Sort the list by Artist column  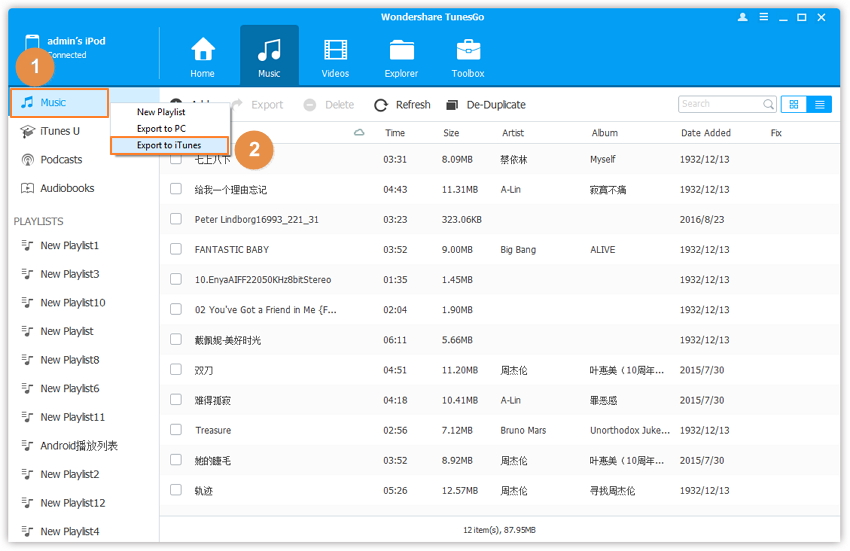[x=513, y=133]
